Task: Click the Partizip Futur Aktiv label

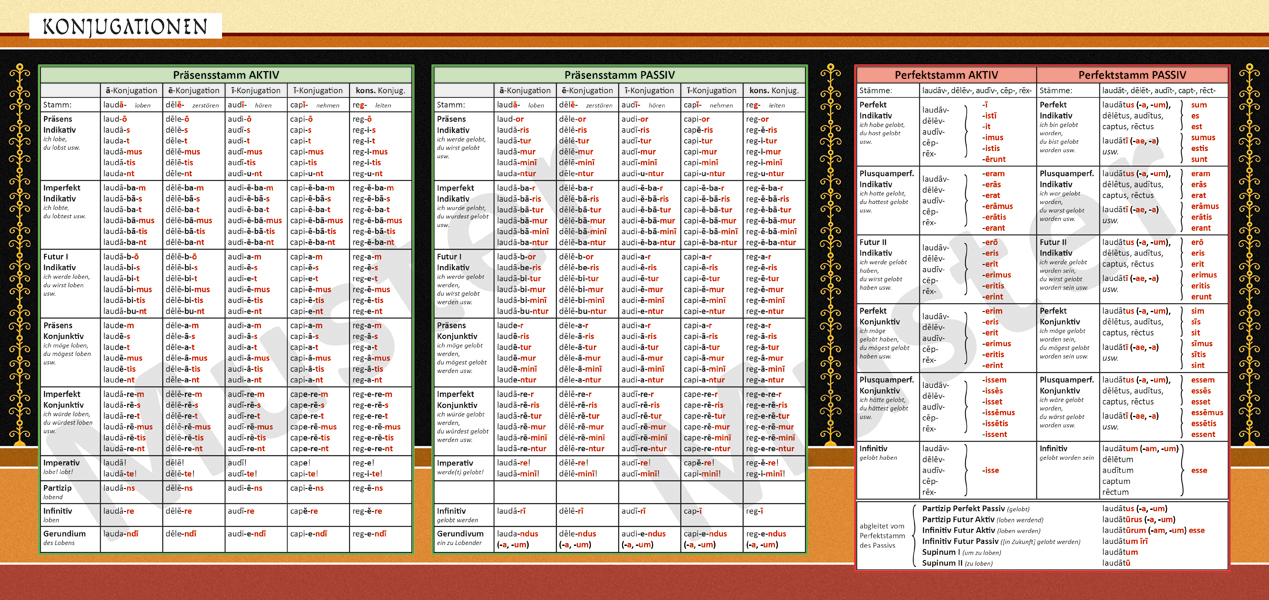Action: pos(958,520)
